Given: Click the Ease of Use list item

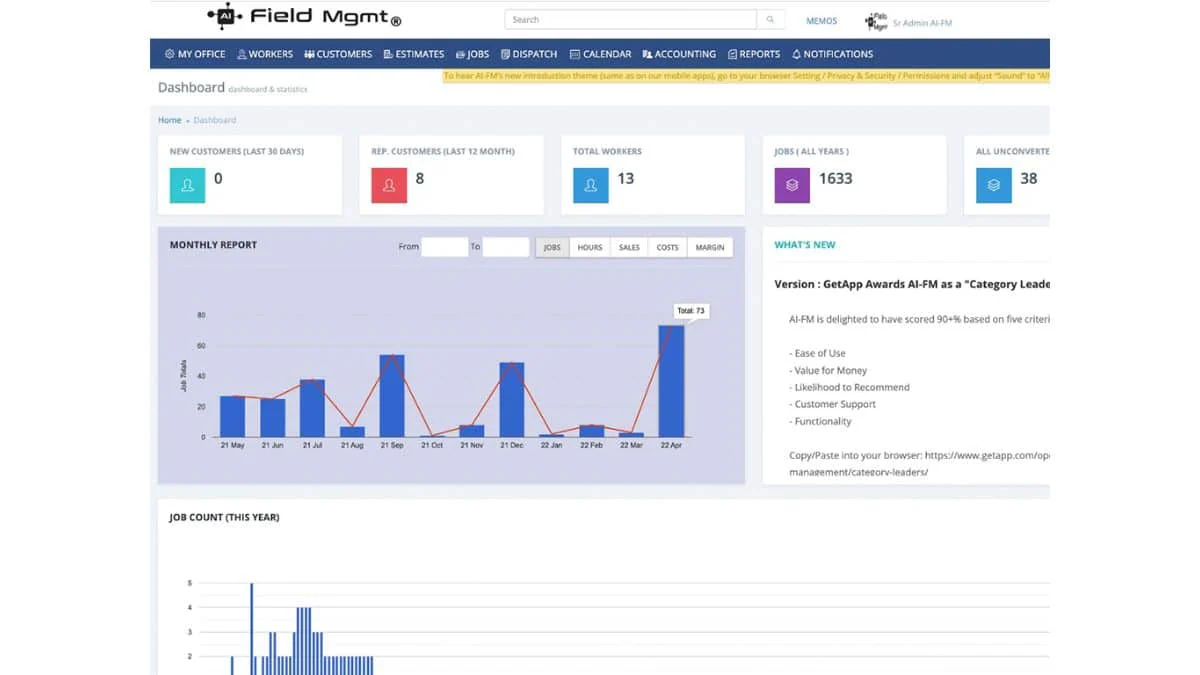Looking at the screenshot, I should pyautogui.click(x=818, y=354).
